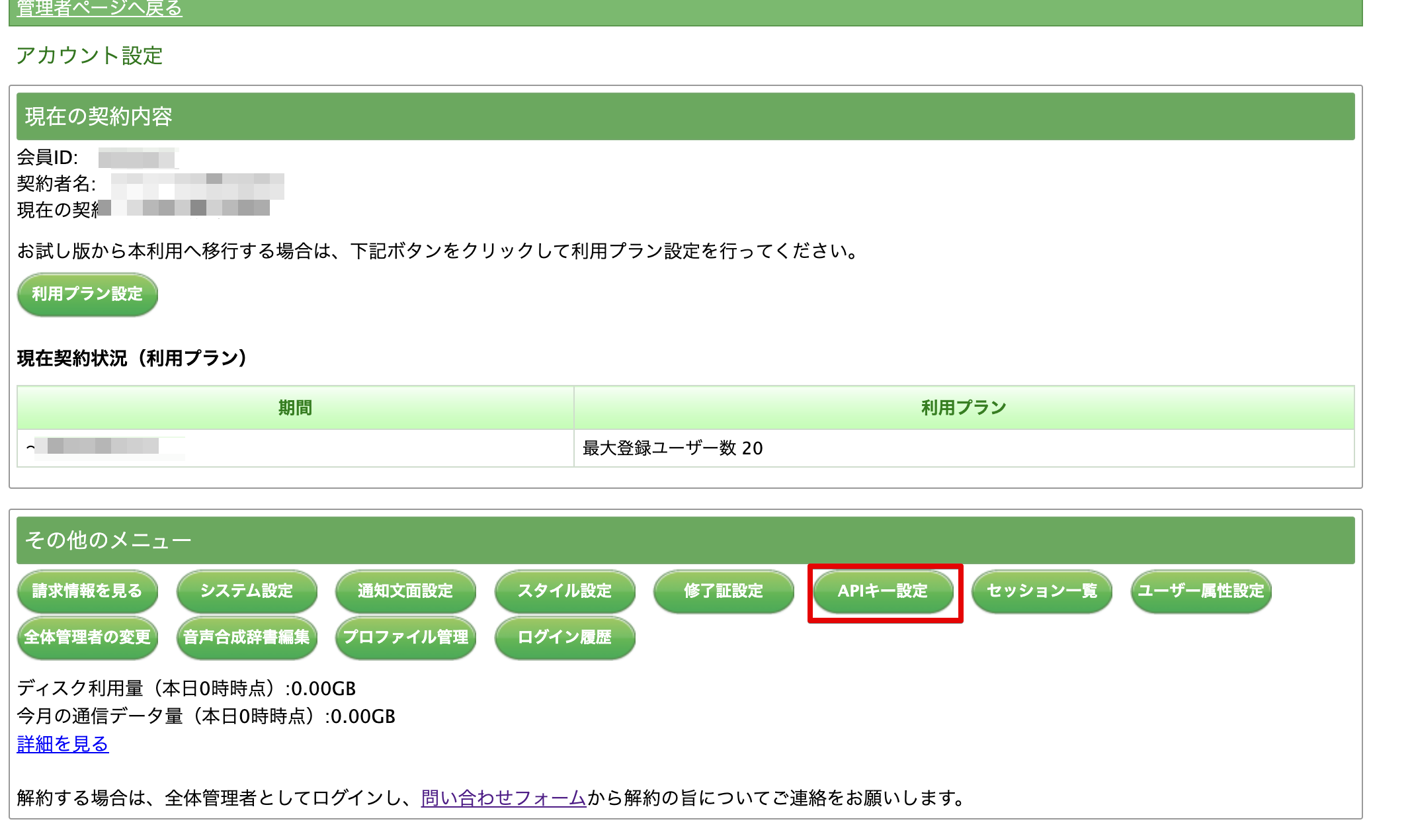Viewport: 1410px width, 840px height.
Task: Open the 問い合わせフォーム link
Action: point(503,798)
